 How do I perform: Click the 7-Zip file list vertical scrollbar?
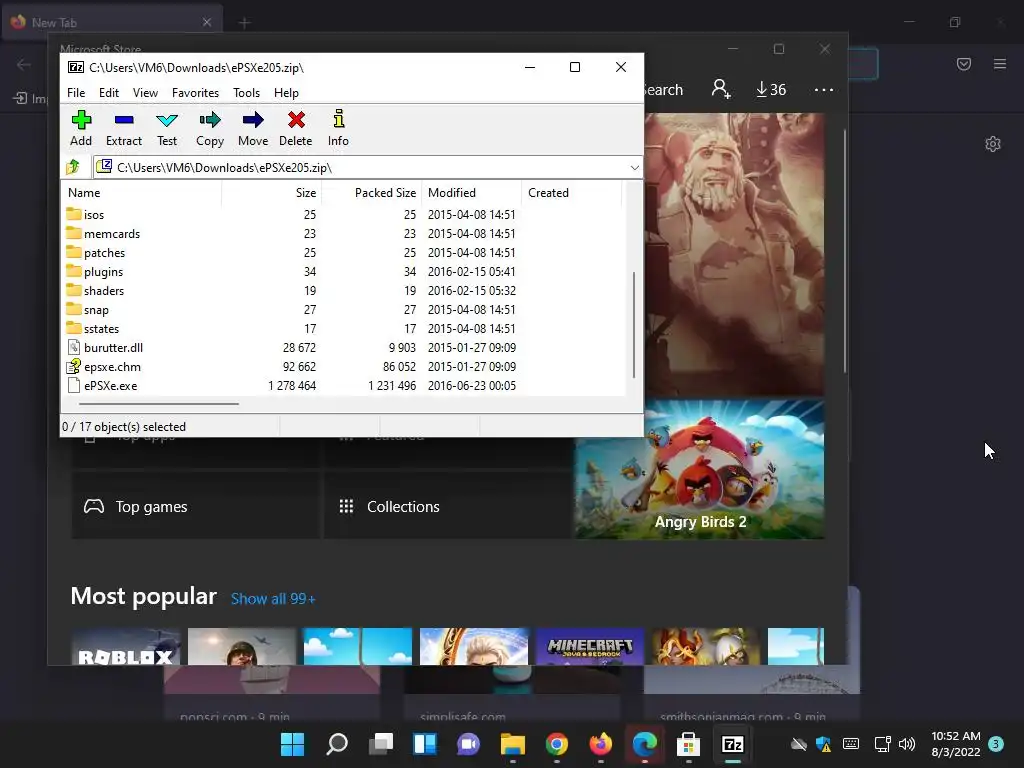point(633,325)
